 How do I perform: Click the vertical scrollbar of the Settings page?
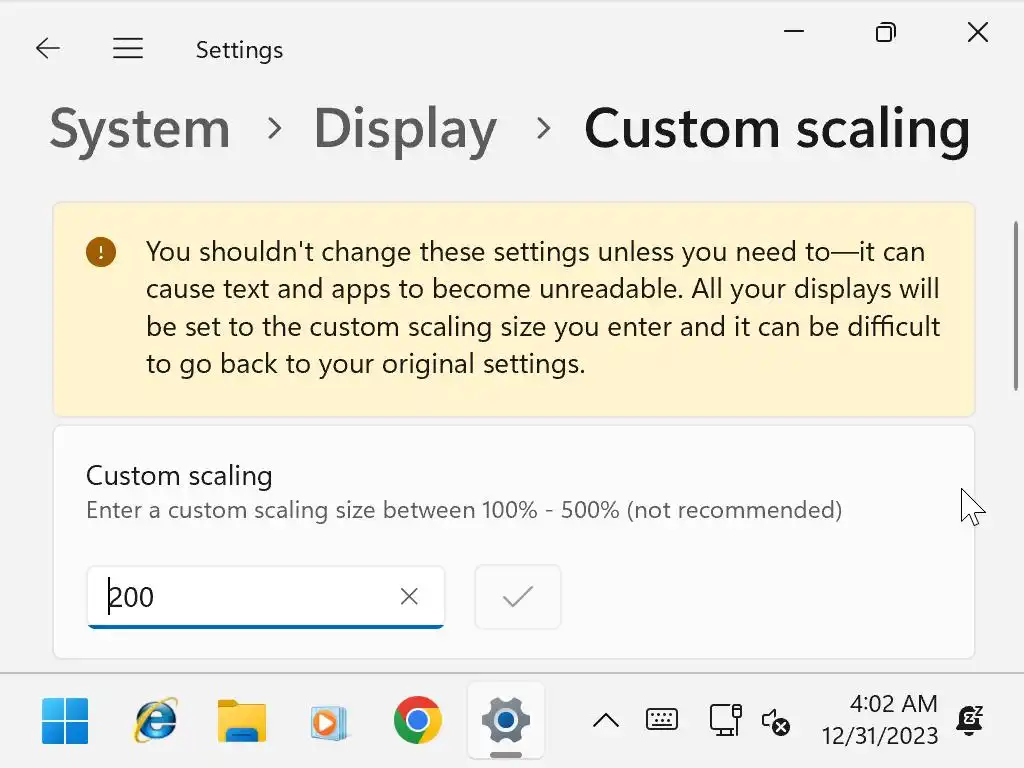(1017, 305)
